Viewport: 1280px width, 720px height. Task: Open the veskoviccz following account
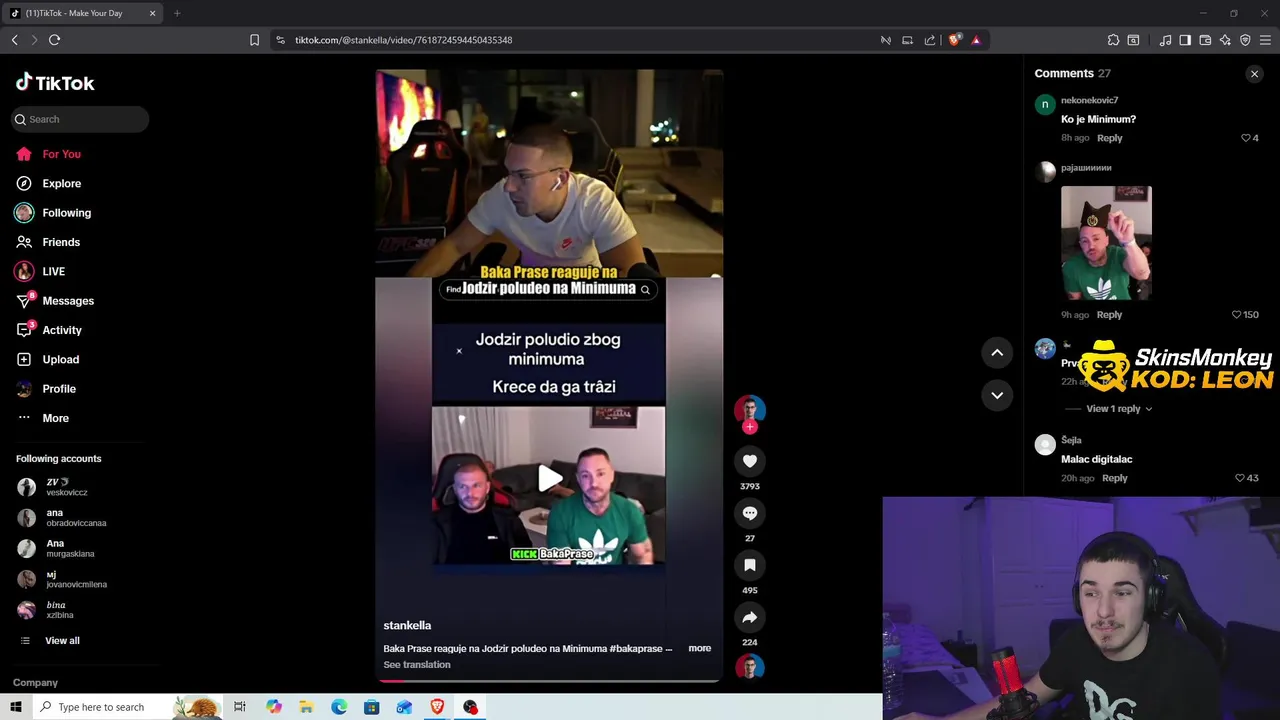click(x=67, y=487)
